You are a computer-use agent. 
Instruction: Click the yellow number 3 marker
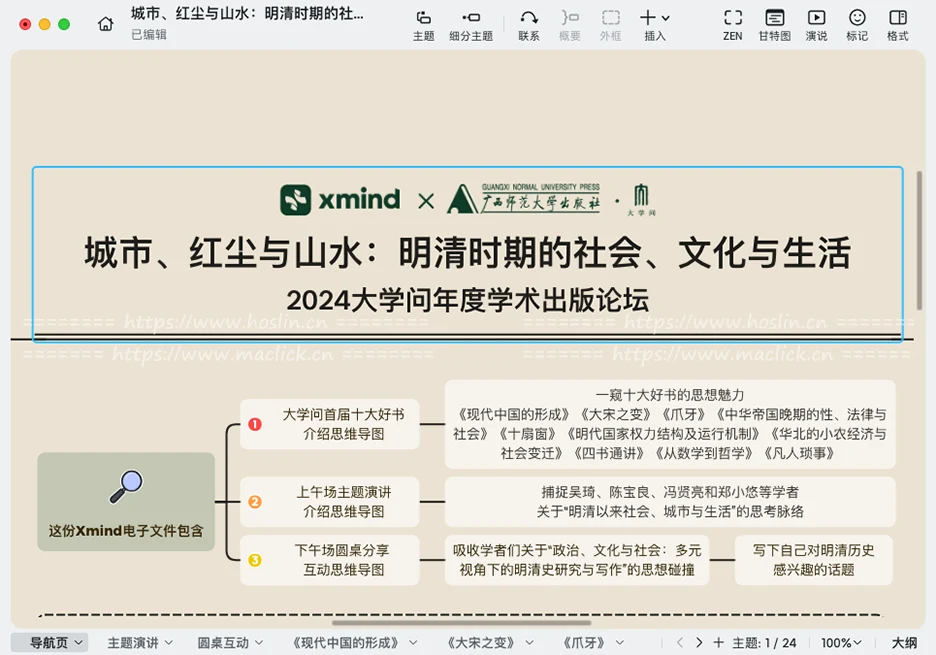(255, 560)
